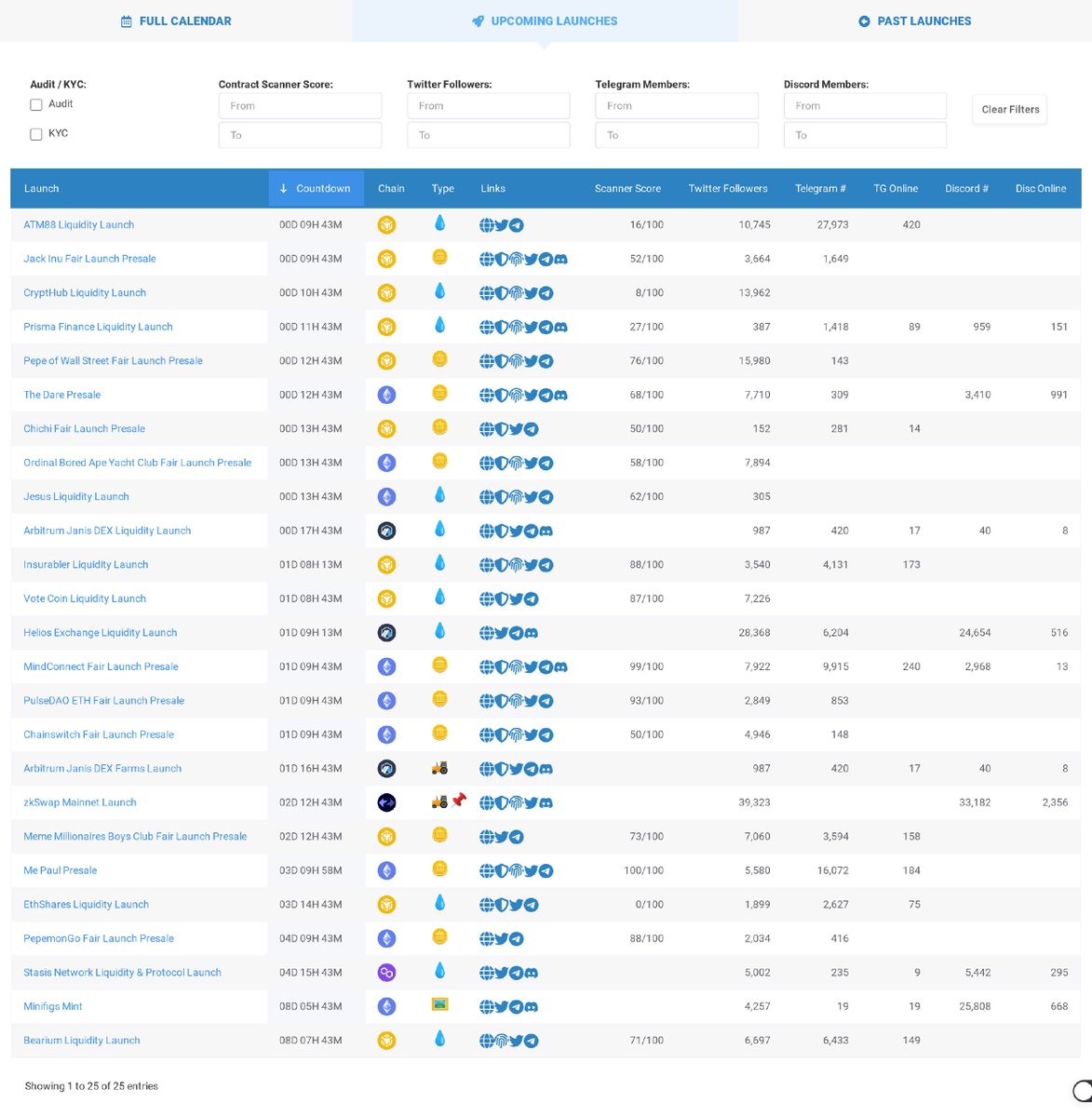1092x1117 pixels.
Task: Click the Chain column header
Action: [x=391, y=188]
